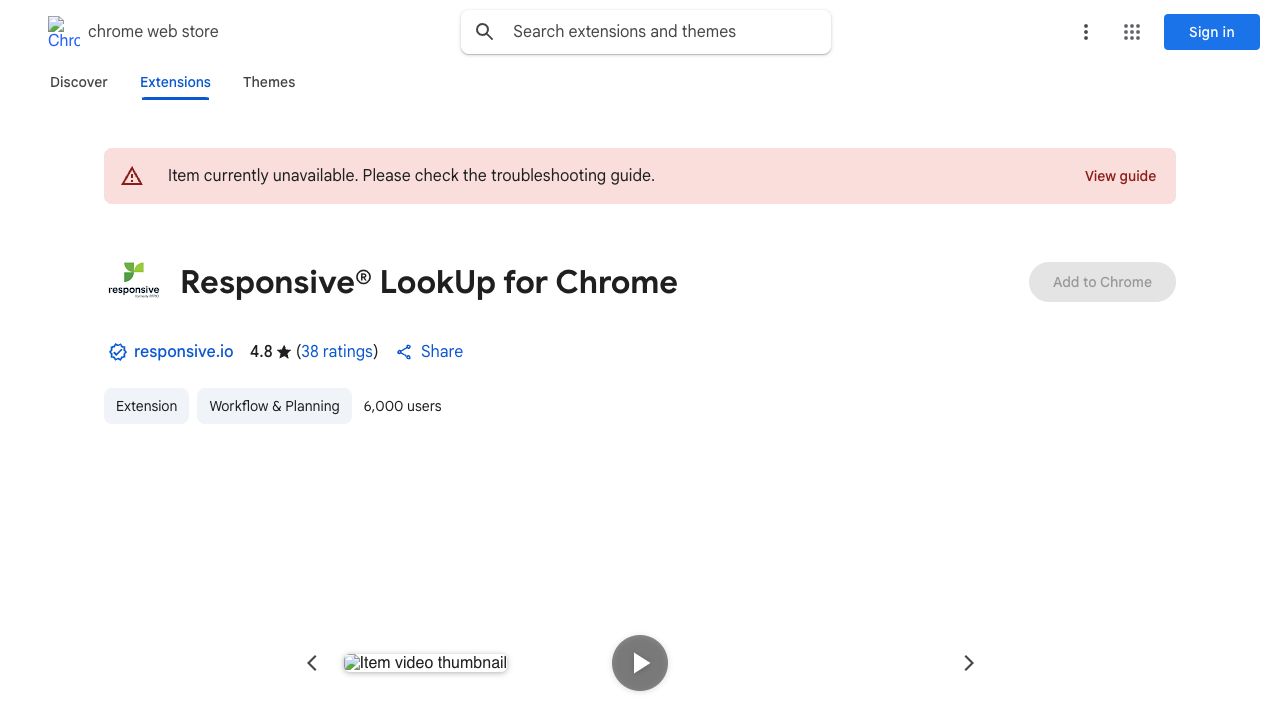
Task: Open the Google apps grid
Action: pos(1132,32)
